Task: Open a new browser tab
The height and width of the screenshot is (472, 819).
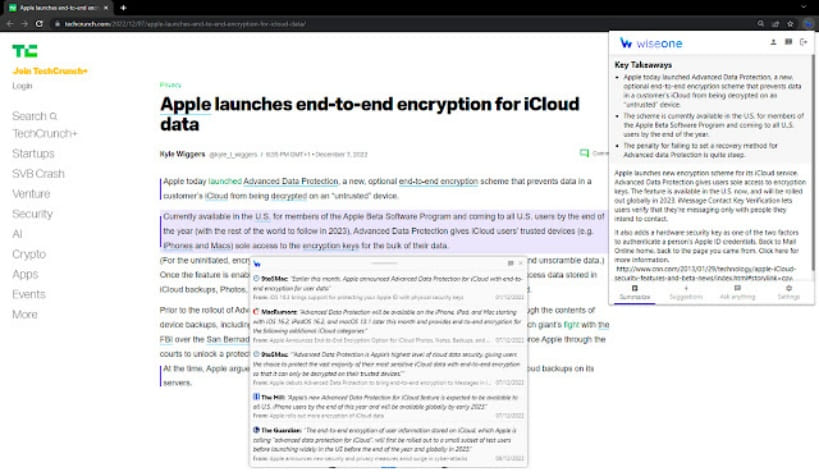Action: pos(123,8)
